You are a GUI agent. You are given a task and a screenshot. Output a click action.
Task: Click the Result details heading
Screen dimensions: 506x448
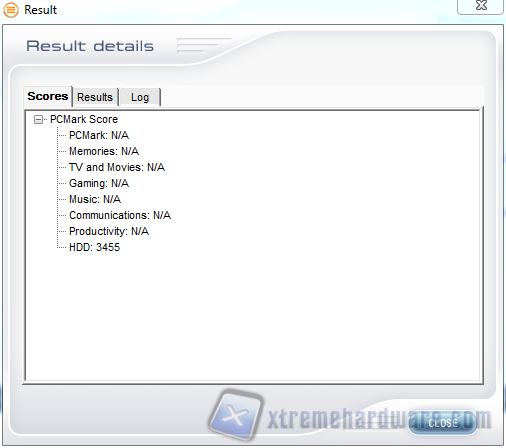[x=90, y=46]
